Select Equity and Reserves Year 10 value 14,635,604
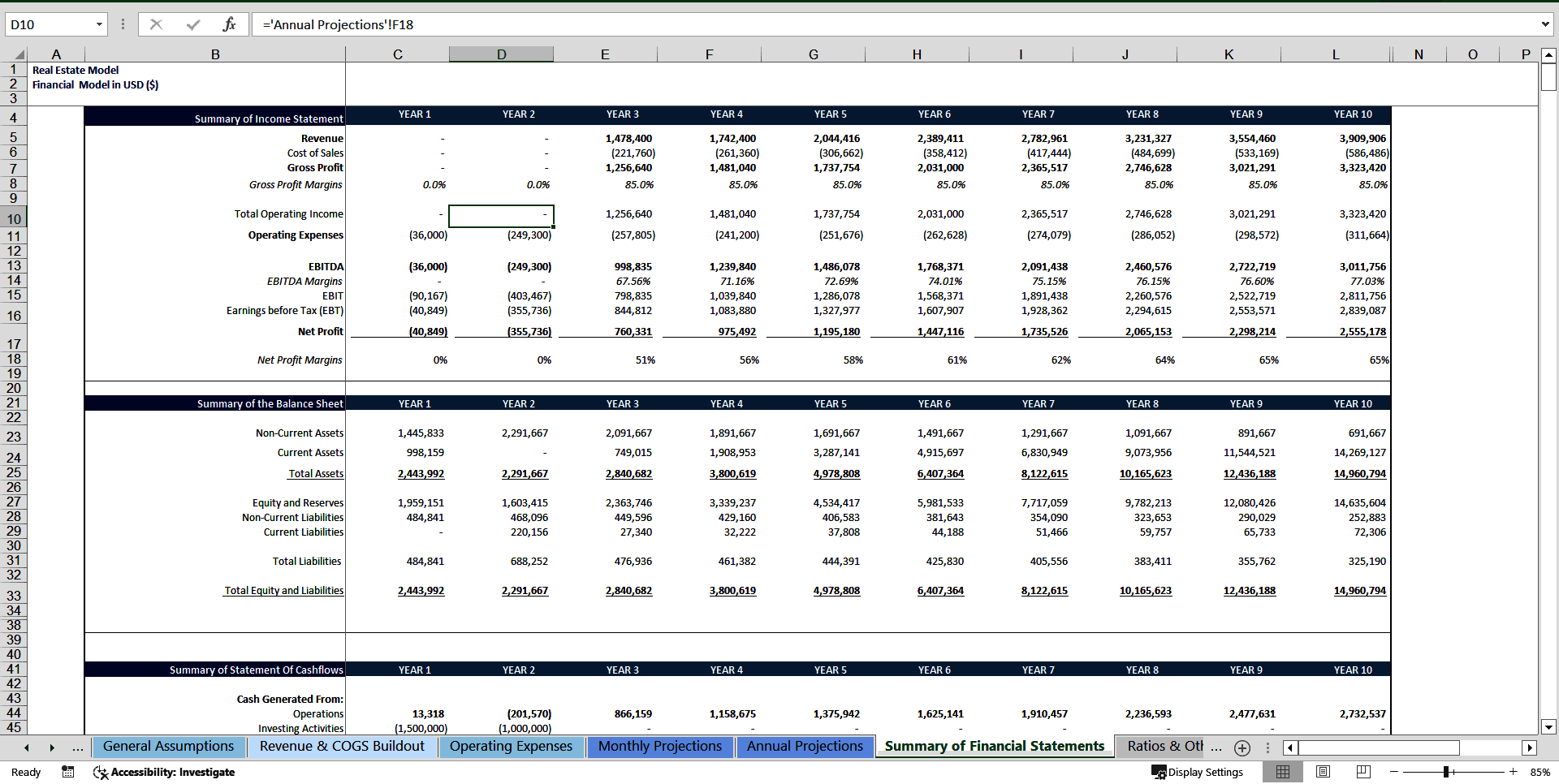 pyautogui.click(x=1360, y=503)
